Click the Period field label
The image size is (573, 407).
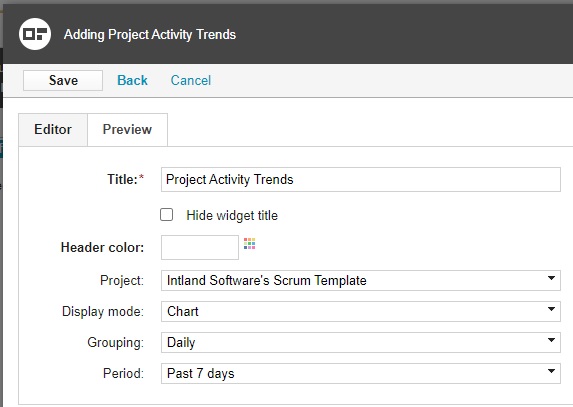(x=124, y=373)
